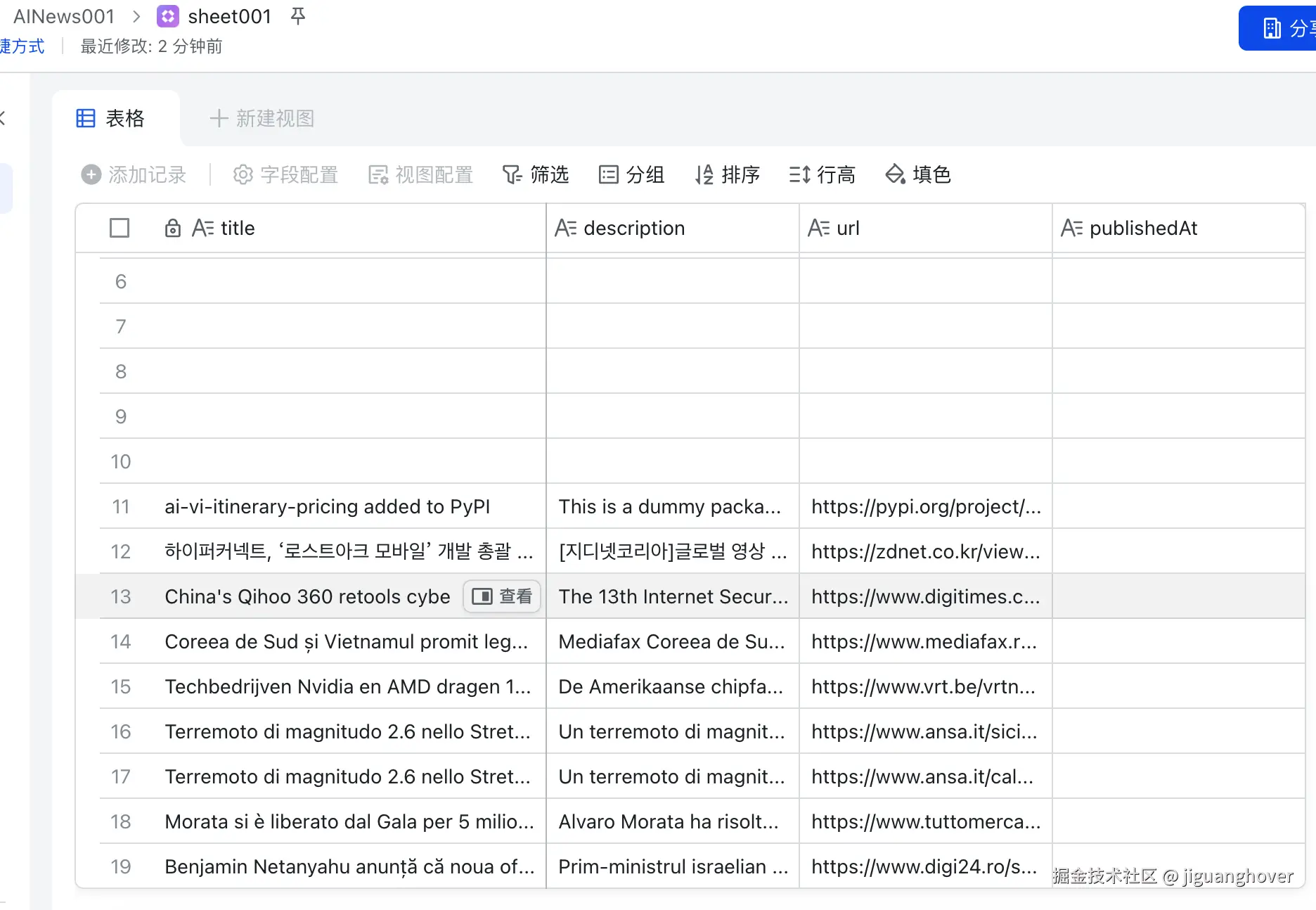
Task: Open the 筛选 filter menu
Action: [536, 174]
